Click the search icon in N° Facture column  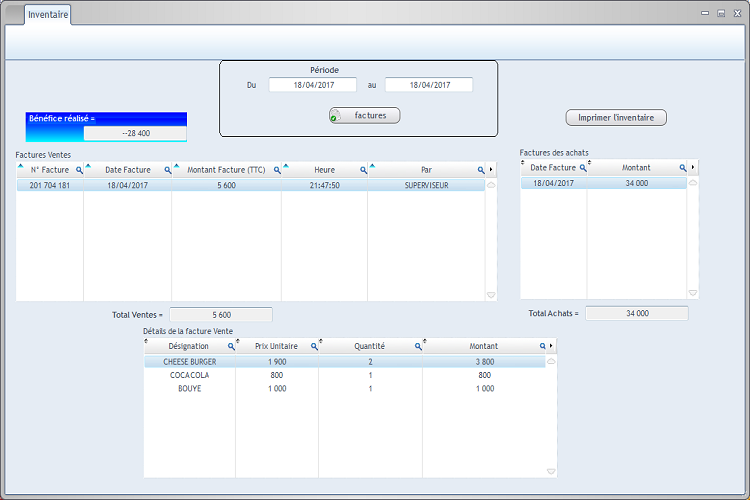[x=79, y=171]
